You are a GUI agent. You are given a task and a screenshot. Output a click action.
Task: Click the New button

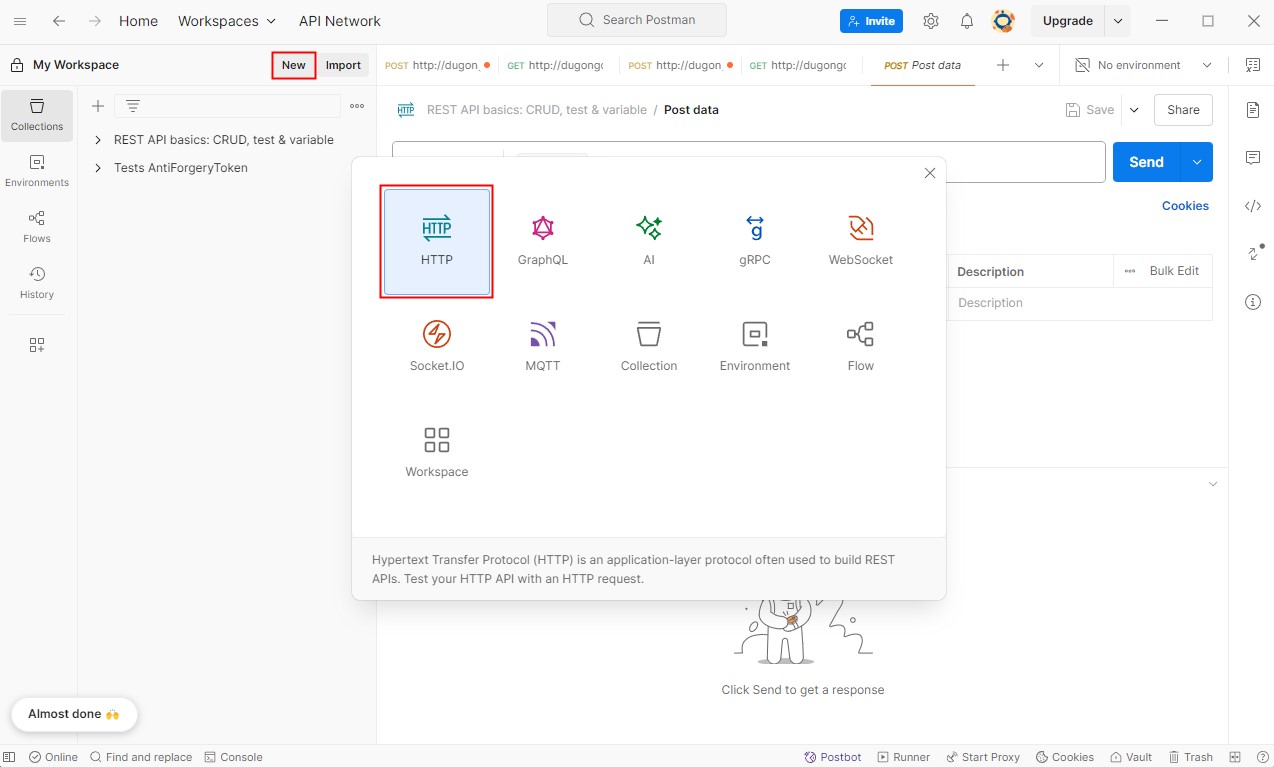294,65
